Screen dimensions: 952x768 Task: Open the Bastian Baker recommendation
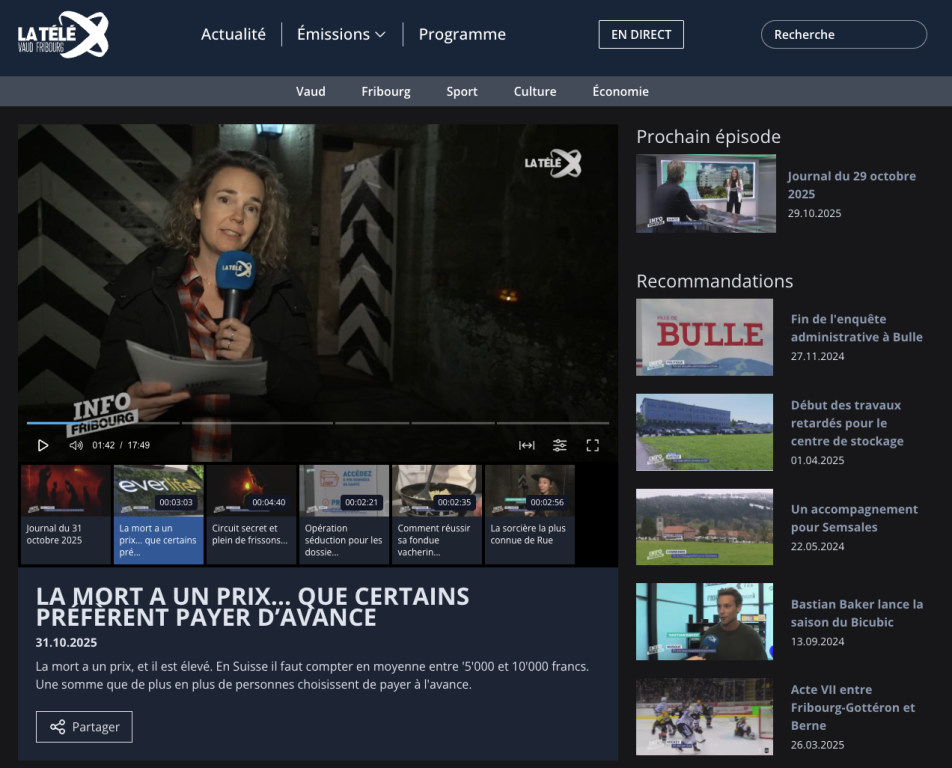(x=858, y=612)
